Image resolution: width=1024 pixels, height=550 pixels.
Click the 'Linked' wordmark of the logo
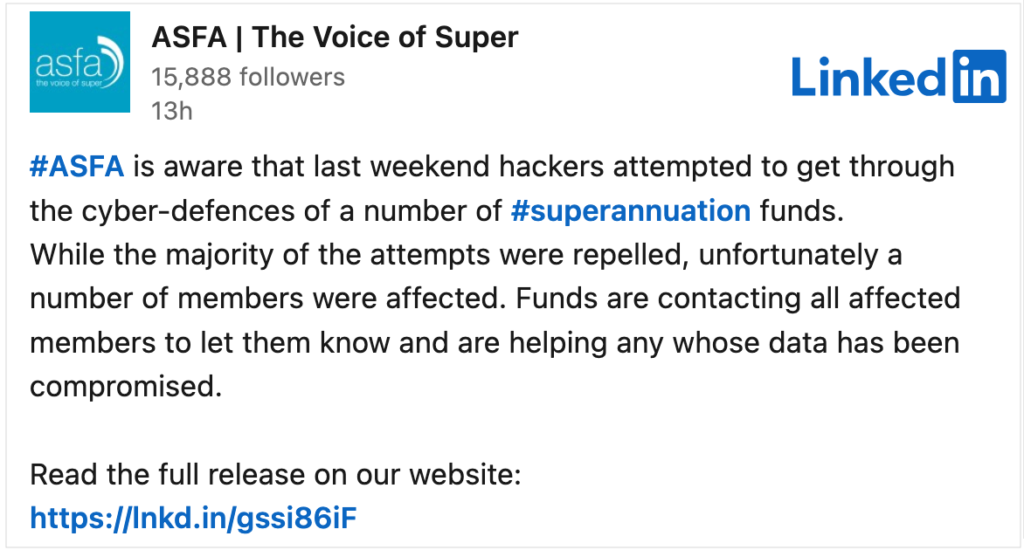pyautogui.click(x=869, y=78)
